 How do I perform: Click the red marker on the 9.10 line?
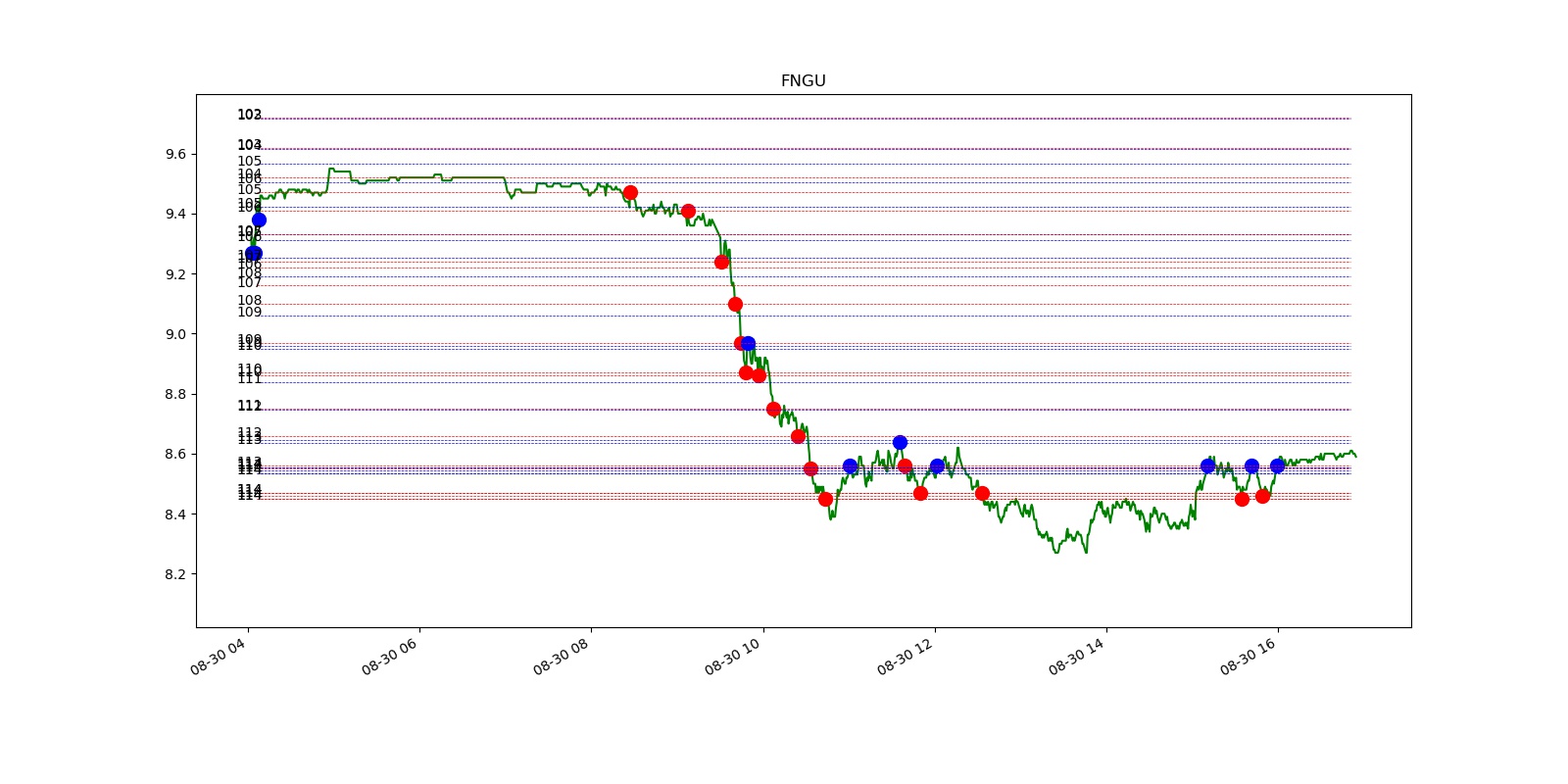point(735,304)
